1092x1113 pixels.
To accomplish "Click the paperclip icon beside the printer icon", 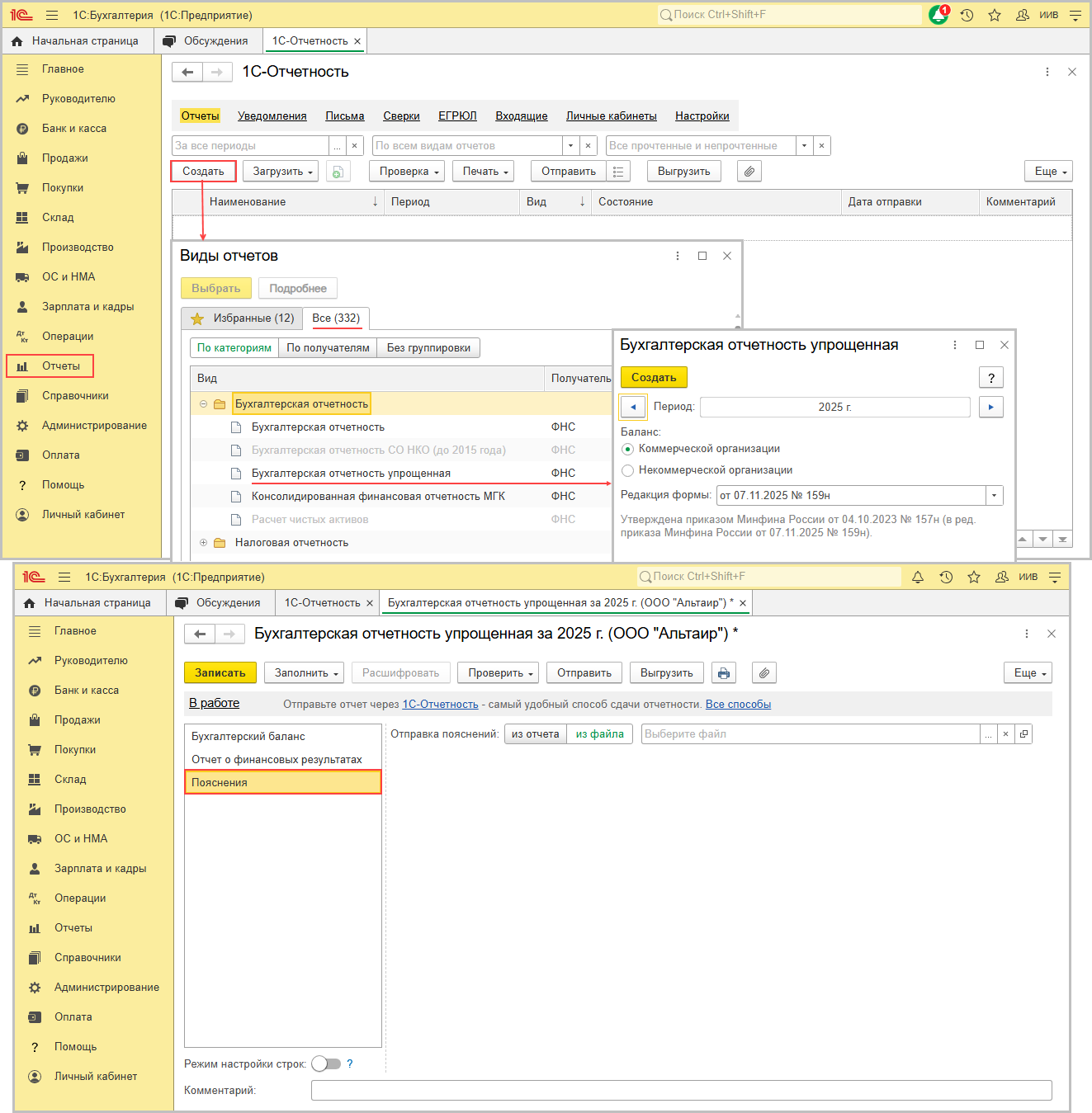I will [x=764, y=672].
